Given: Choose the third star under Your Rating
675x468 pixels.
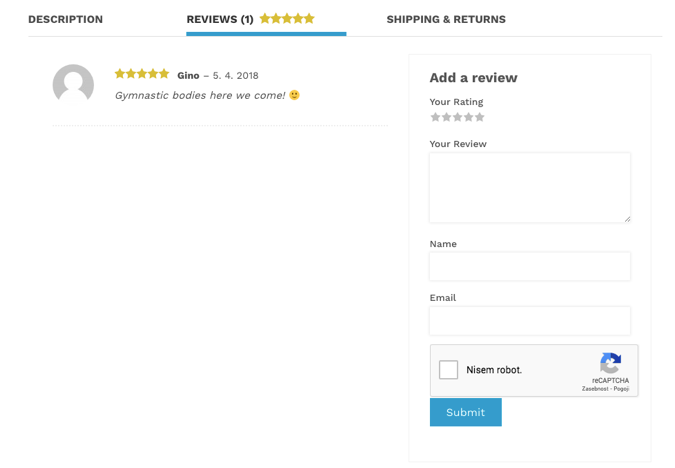Looking at the screenshot, I should coord(458,117).
